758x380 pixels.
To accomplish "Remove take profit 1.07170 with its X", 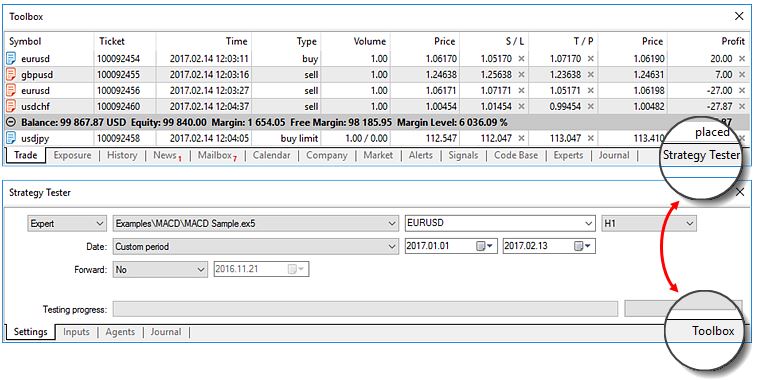I will coord(590,59).
